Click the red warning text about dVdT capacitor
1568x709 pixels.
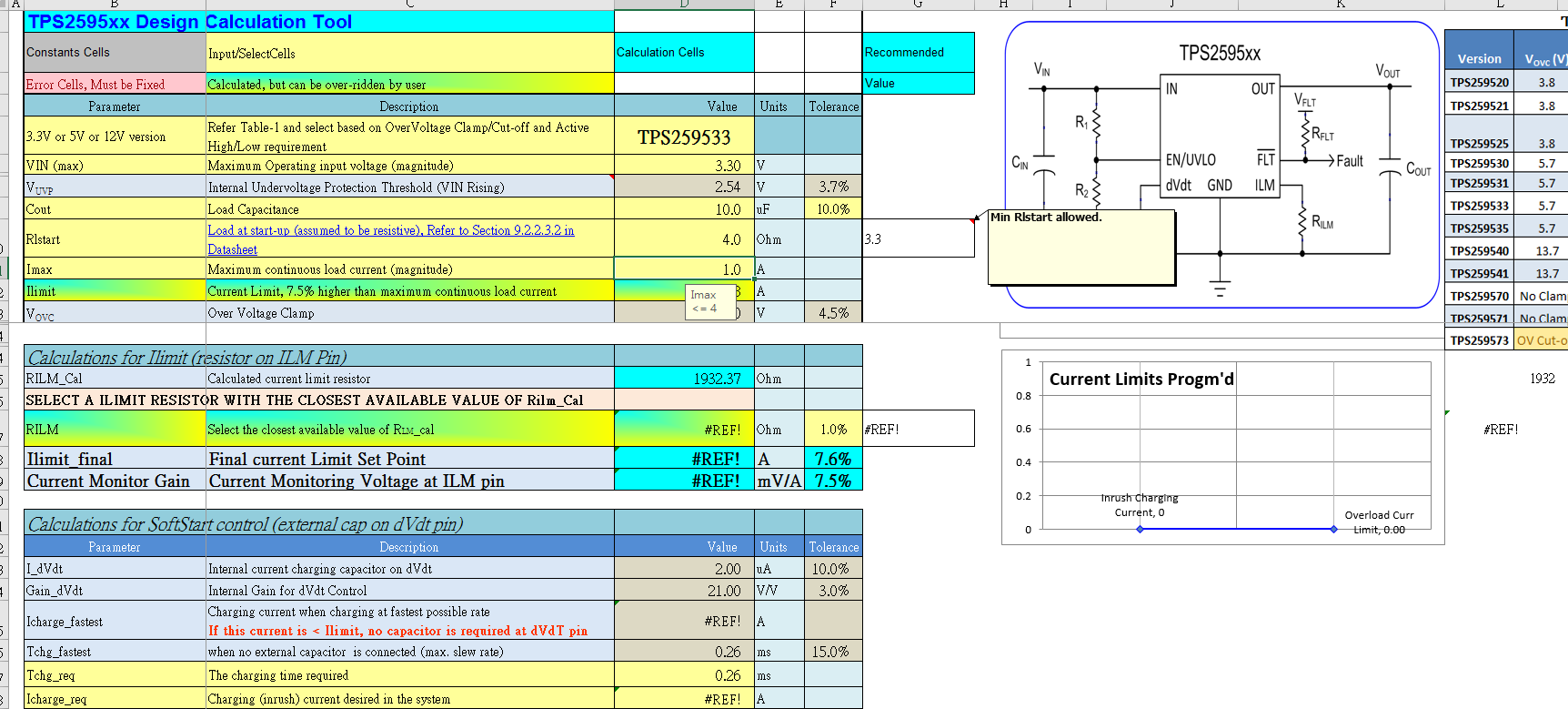pyautogui.click(x=397, y=631)
